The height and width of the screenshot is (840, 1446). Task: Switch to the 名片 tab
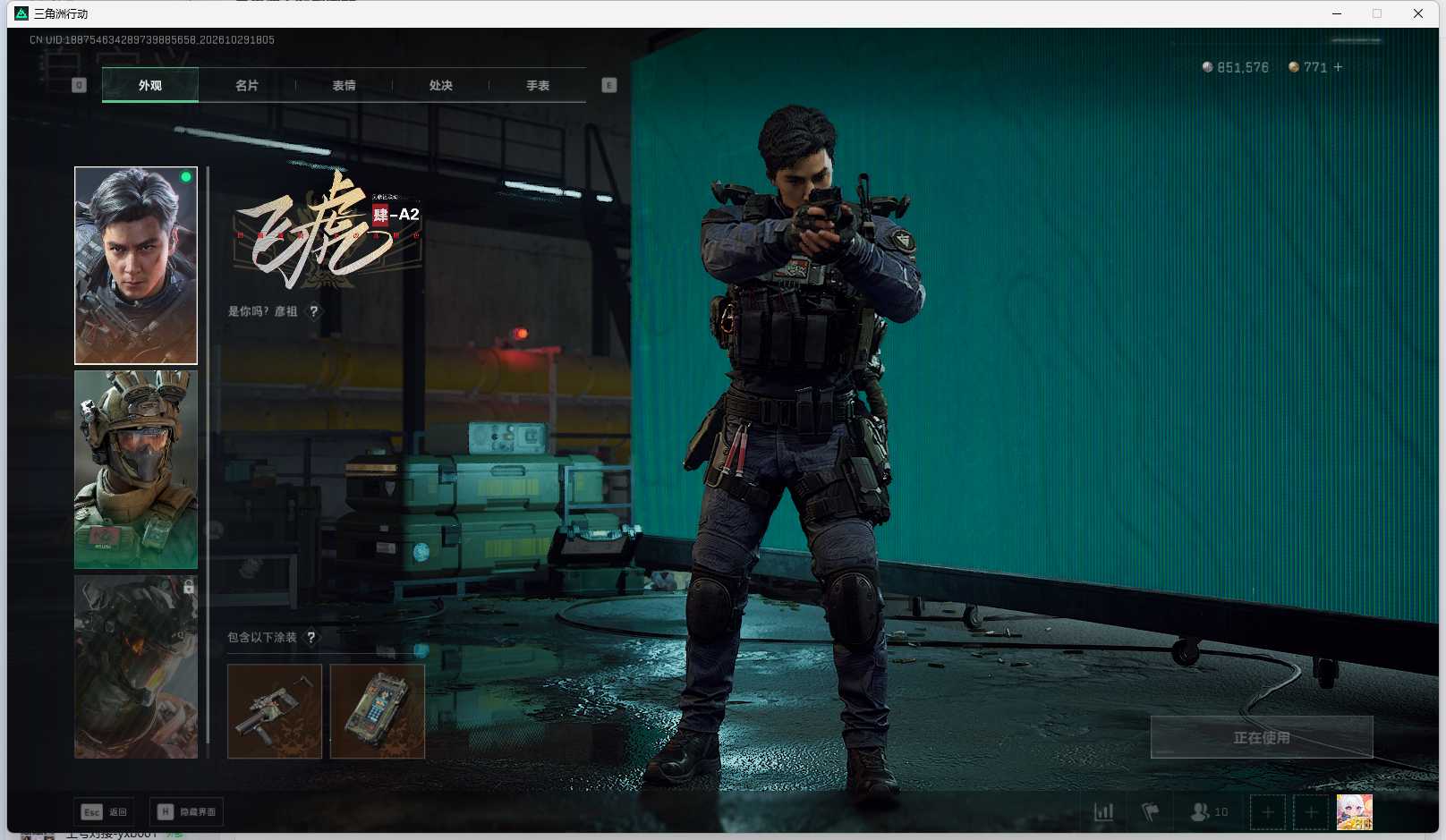247,86
